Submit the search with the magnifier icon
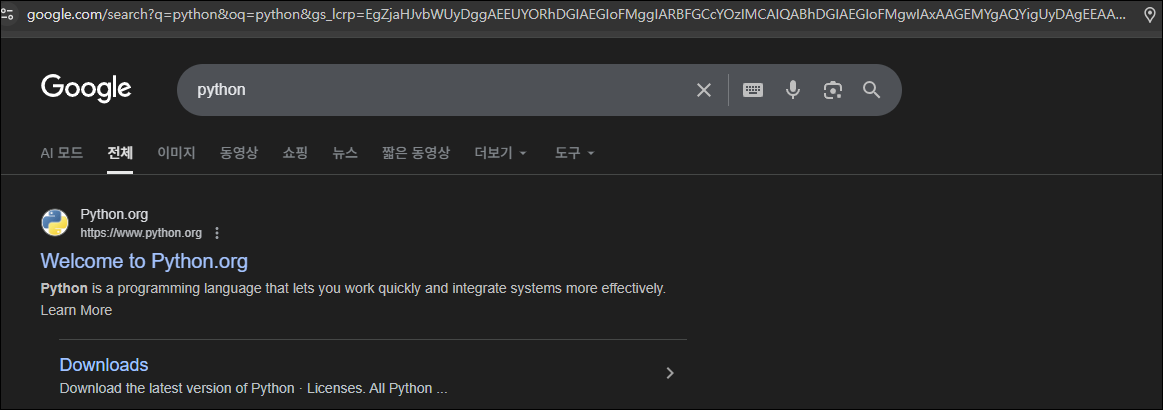Image resolution: width=1163 pixels, height=410 pixels. (872, 90)
